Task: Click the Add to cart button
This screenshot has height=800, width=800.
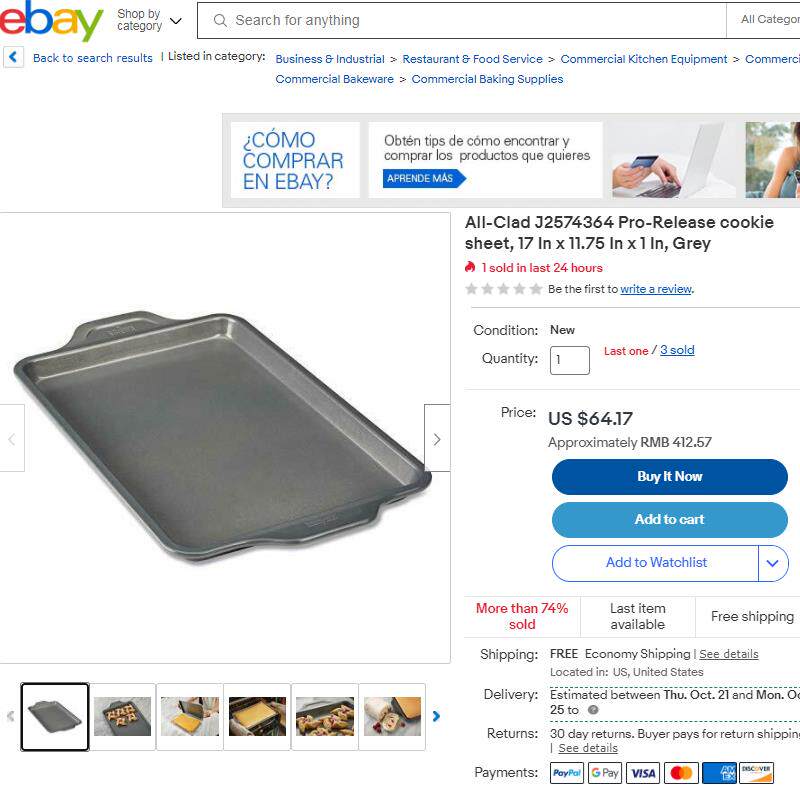Action: coord(669,519)
